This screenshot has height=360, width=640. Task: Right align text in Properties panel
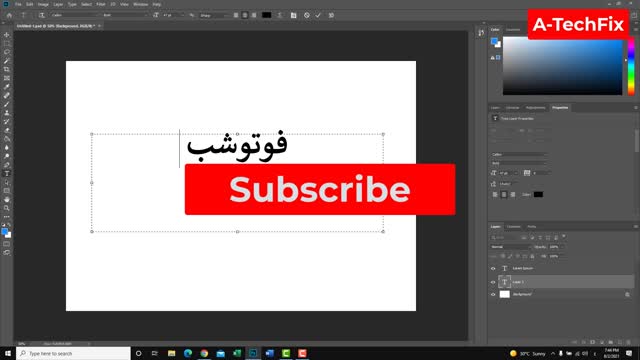tap(513, 195)
